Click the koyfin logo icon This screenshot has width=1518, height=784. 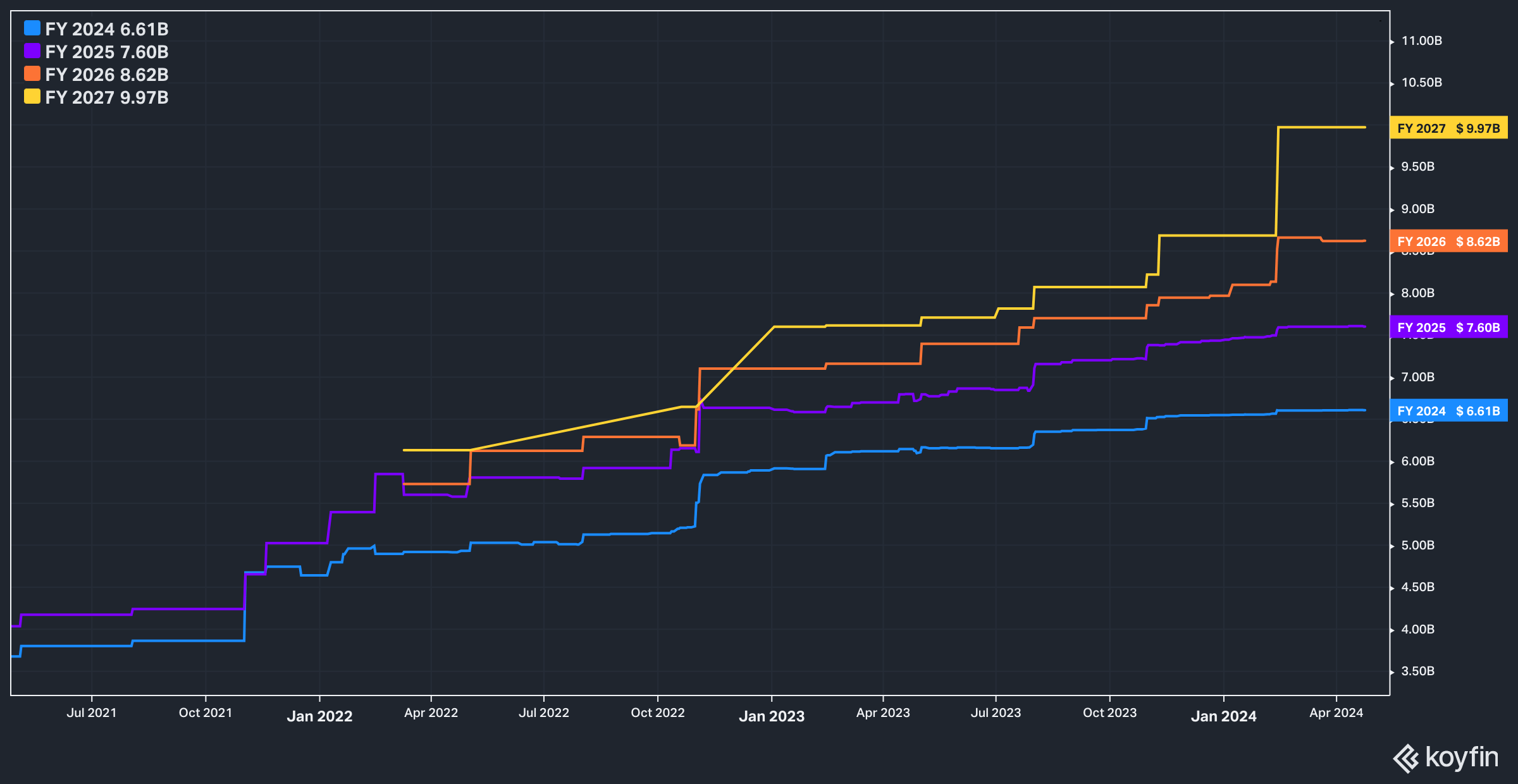[1406, 758]
